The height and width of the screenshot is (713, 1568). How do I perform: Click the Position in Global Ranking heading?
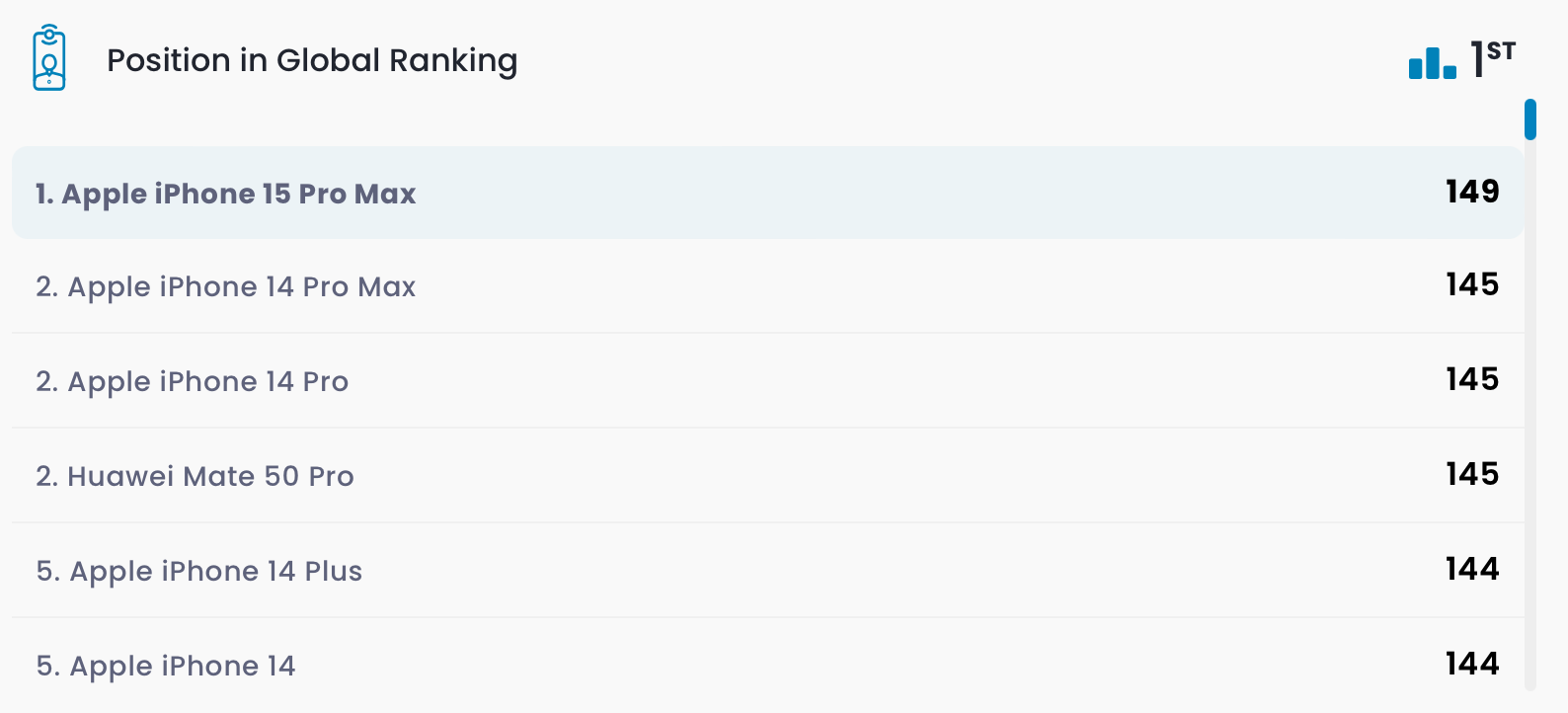312,60
